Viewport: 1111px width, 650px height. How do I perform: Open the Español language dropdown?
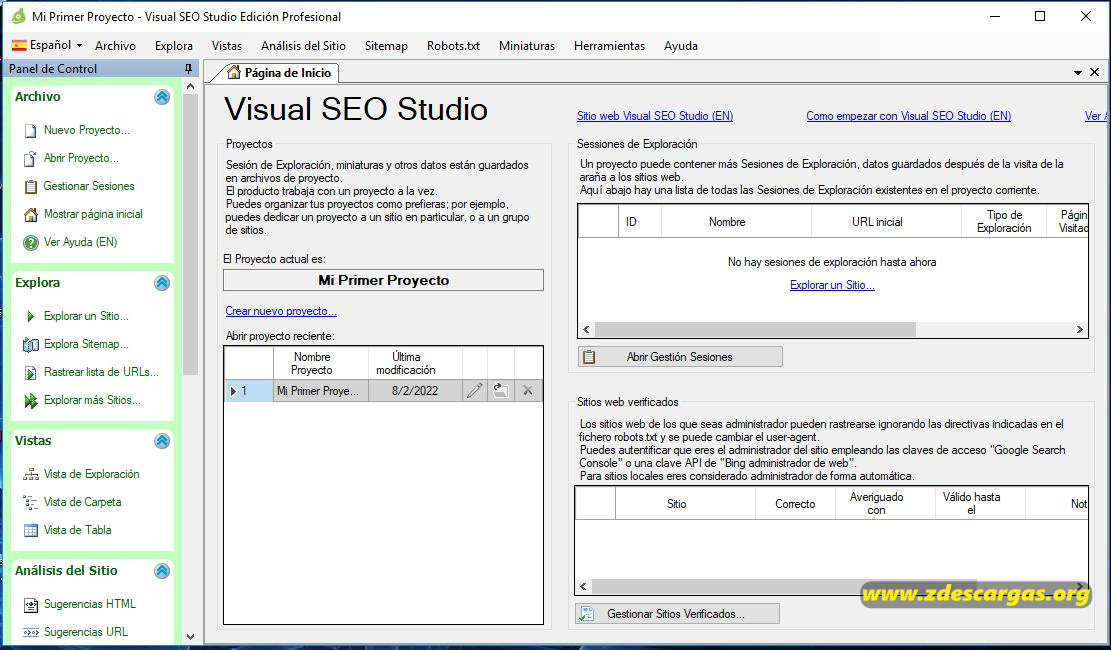pos(47,45)
